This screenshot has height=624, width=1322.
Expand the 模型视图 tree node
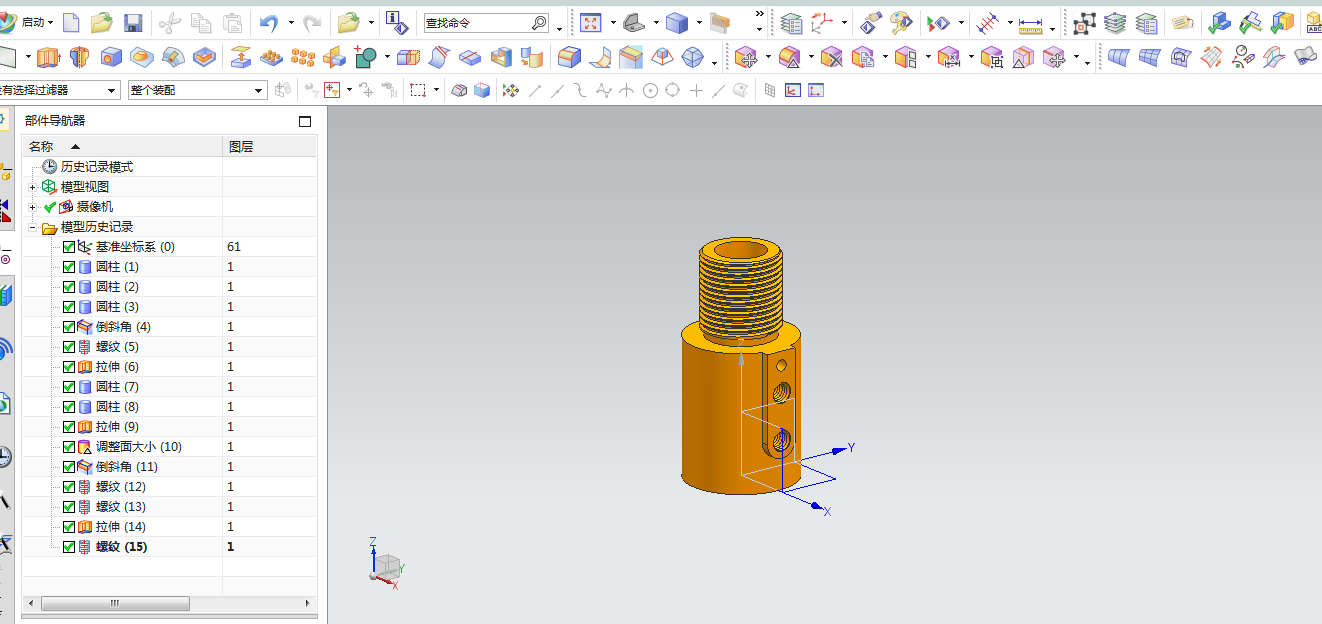33,187
